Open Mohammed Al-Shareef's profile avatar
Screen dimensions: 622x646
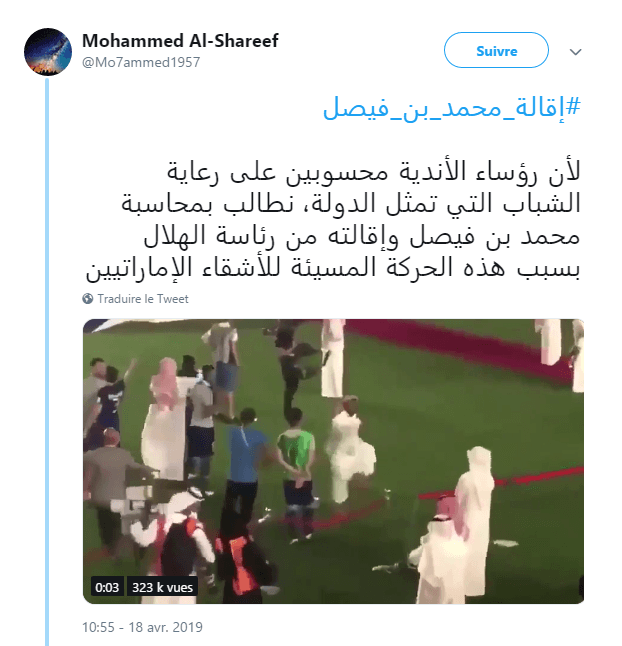click(48, 52)
